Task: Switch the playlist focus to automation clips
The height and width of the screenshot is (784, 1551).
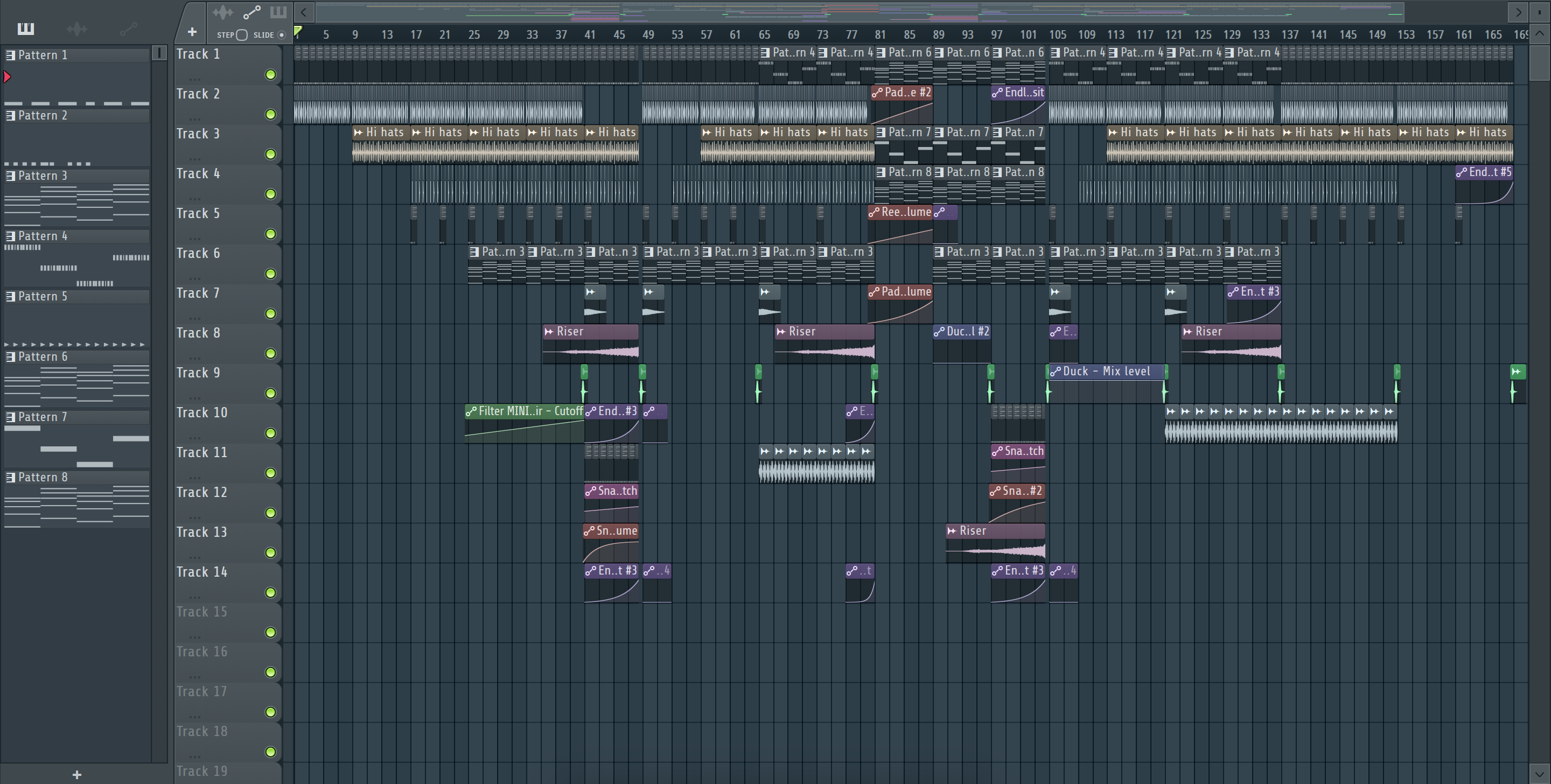Action: pos(251,12)
